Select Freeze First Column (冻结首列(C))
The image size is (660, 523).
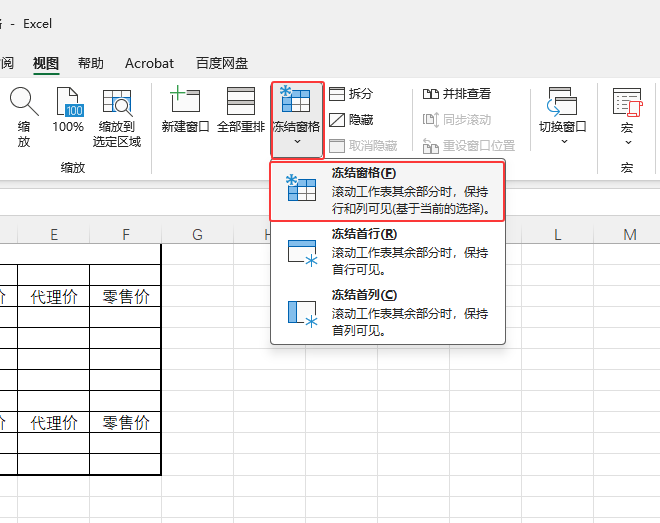387,313
